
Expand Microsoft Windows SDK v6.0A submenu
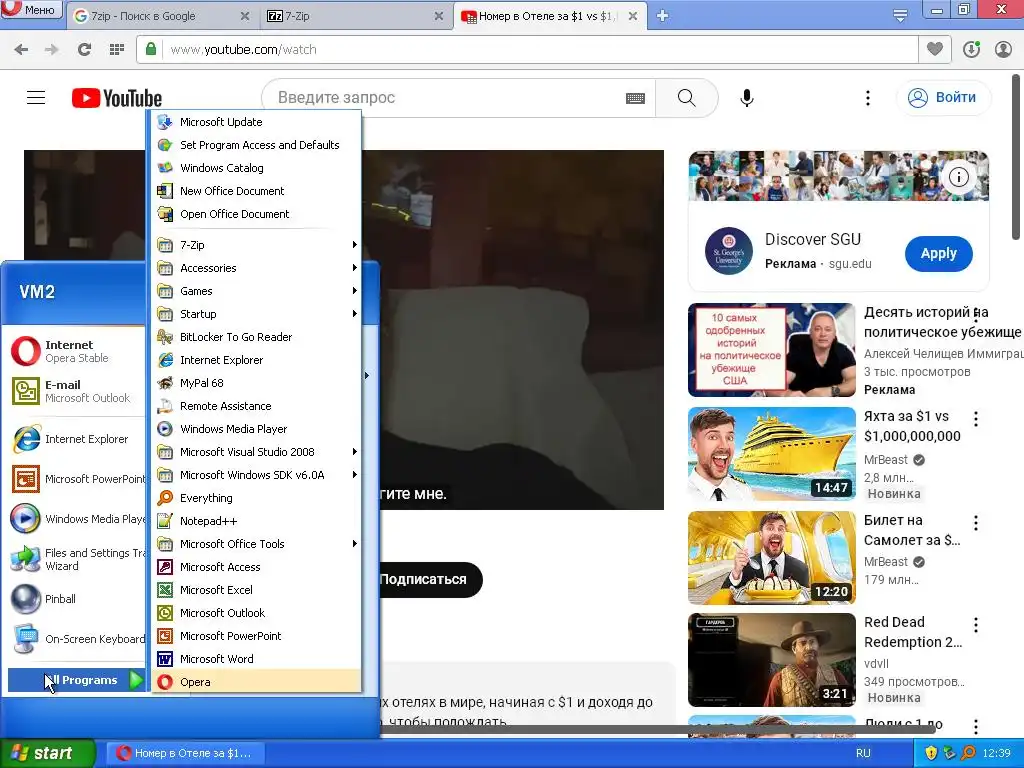coord(257,475)
